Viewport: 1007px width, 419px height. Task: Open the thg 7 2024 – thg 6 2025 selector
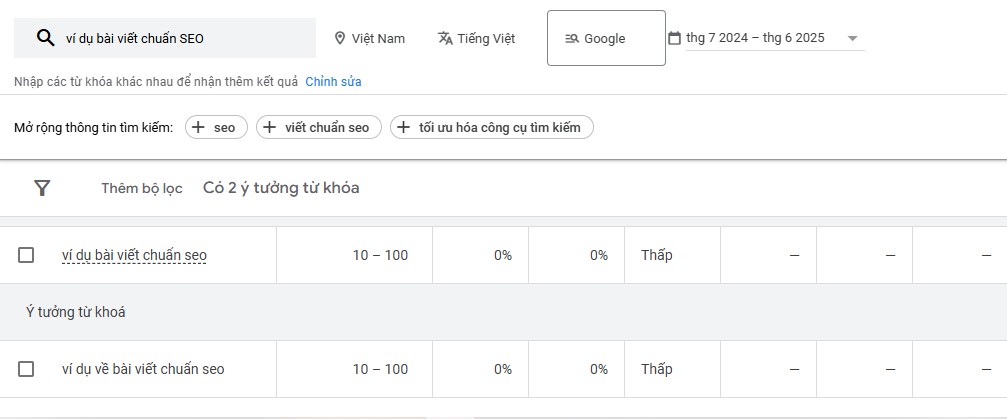775,38
